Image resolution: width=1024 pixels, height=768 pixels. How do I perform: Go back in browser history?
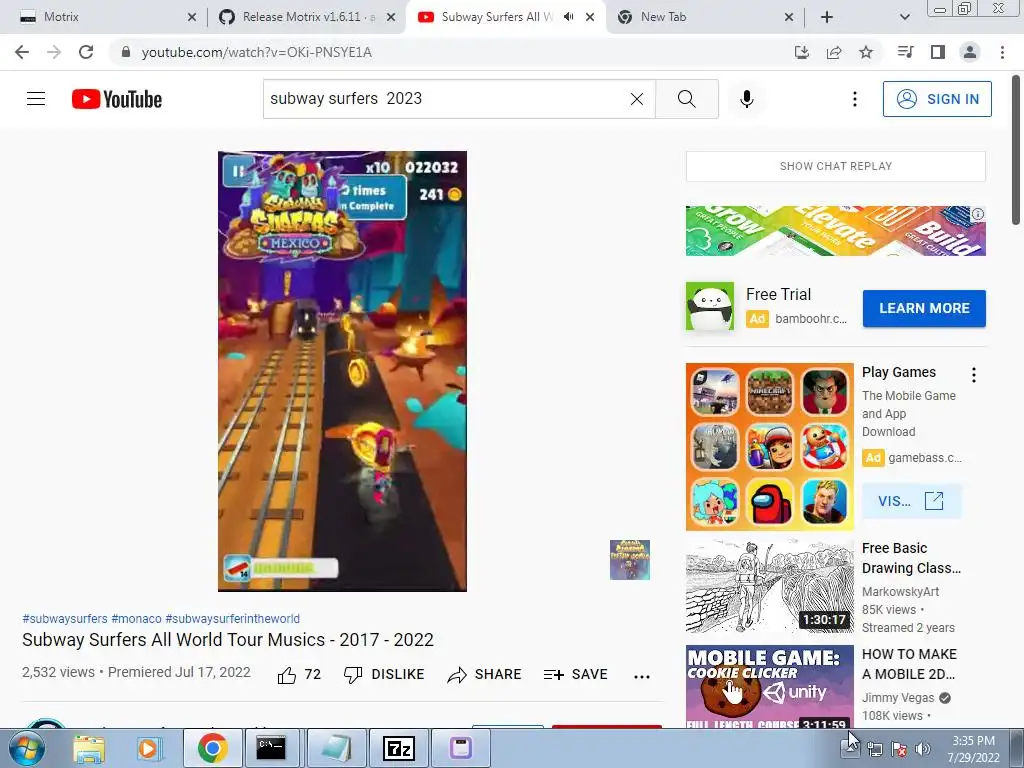click(x=22, y=52)
